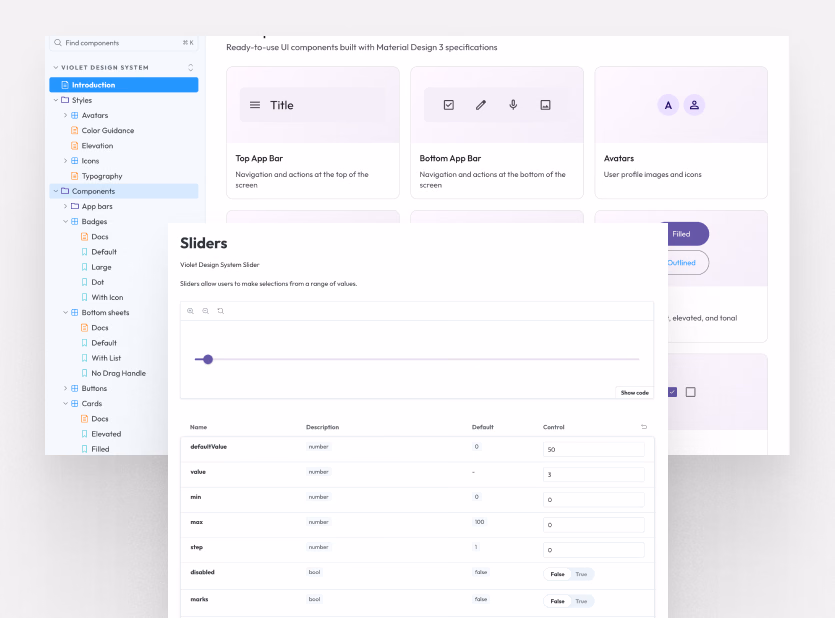This screenshot has width=835, height=618.
Task: Click the defaultValue control input
Action: click(x=594, y=449)
